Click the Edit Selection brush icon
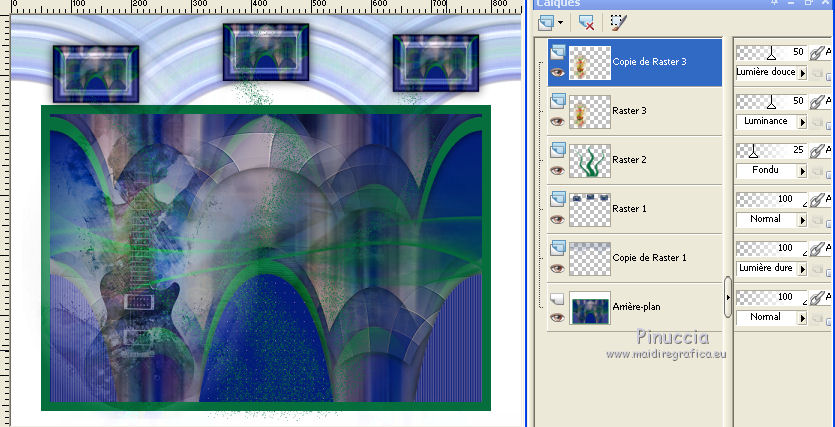The image size is (835, 427). [x=618, y=22]
